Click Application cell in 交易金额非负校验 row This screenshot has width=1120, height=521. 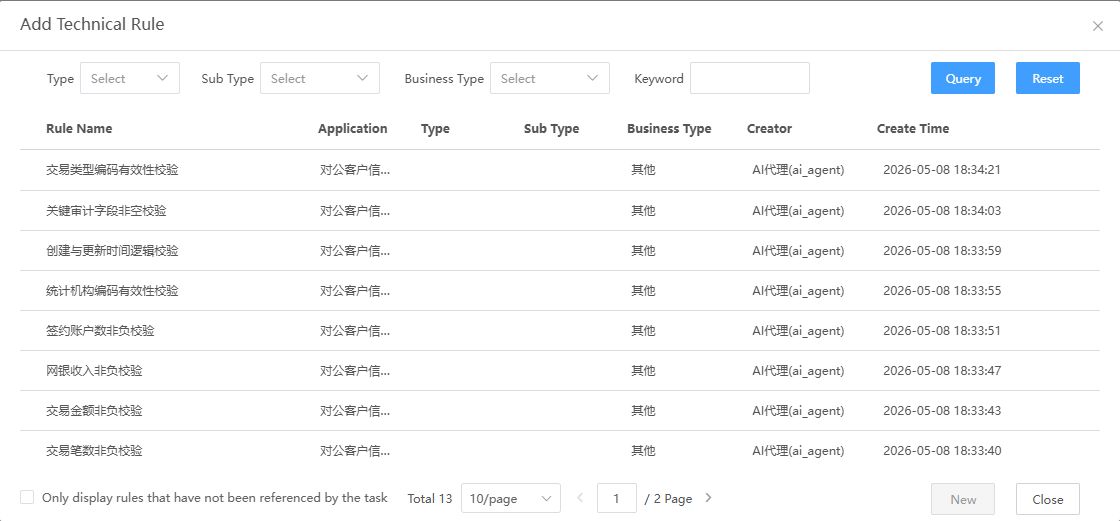point(355,411)
